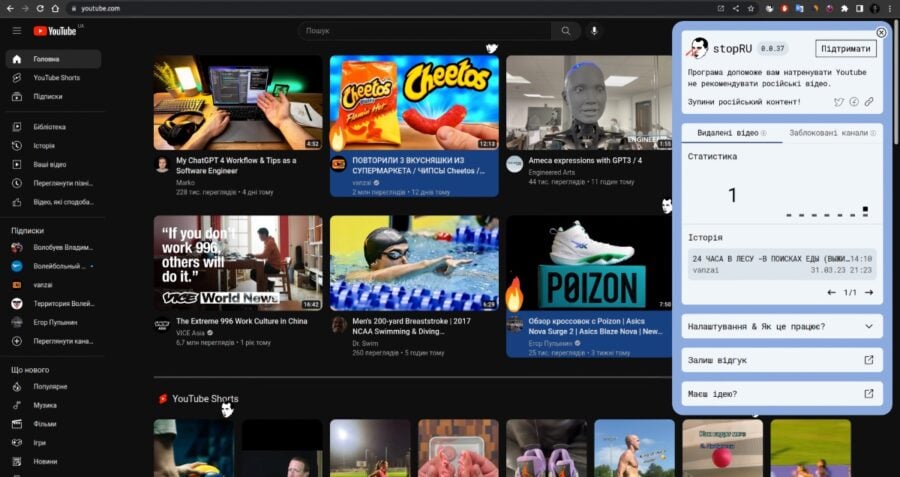Viewport: 900px width, 477px height.
Task: Expand Налаштування & Як це працює?
Action: click(782, 327)
